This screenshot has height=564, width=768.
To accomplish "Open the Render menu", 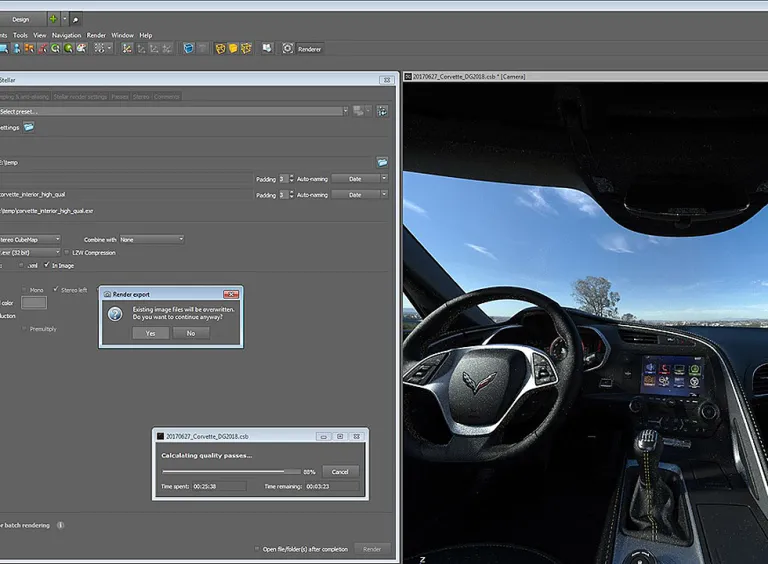I will pos(96,35).
